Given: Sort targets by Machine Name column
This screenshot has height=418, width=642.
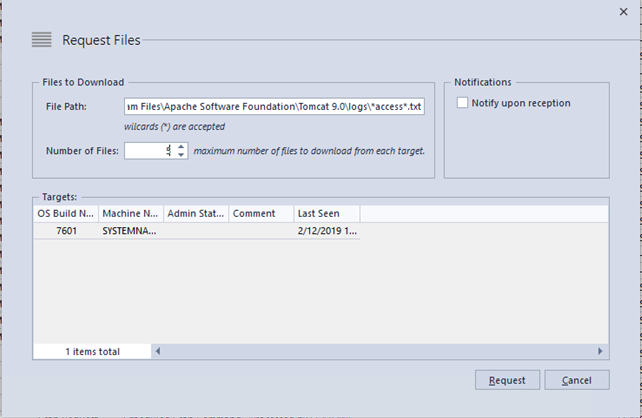Looking at the screenshot, I should [130, 214].
